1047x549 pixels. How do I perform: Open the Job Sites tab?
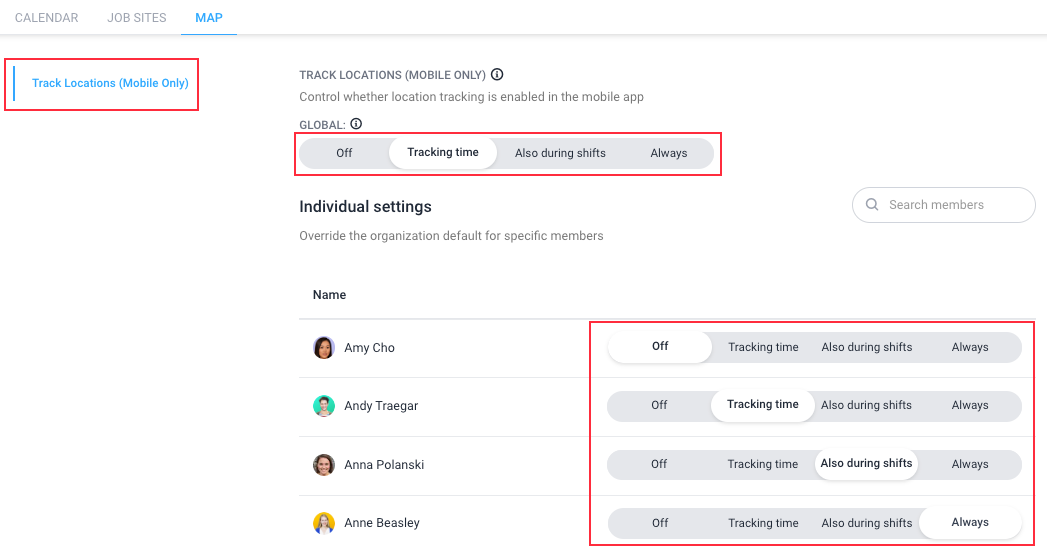[x=137, y=18]
